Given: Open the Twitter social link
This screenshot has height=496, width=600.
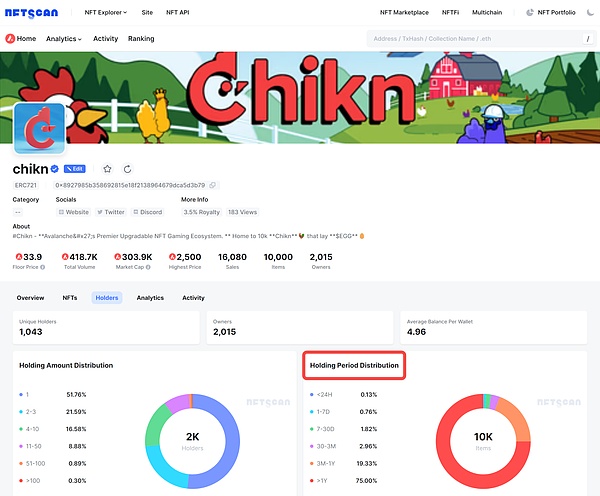Looking at the screenshot, I should tap(112, 212).
